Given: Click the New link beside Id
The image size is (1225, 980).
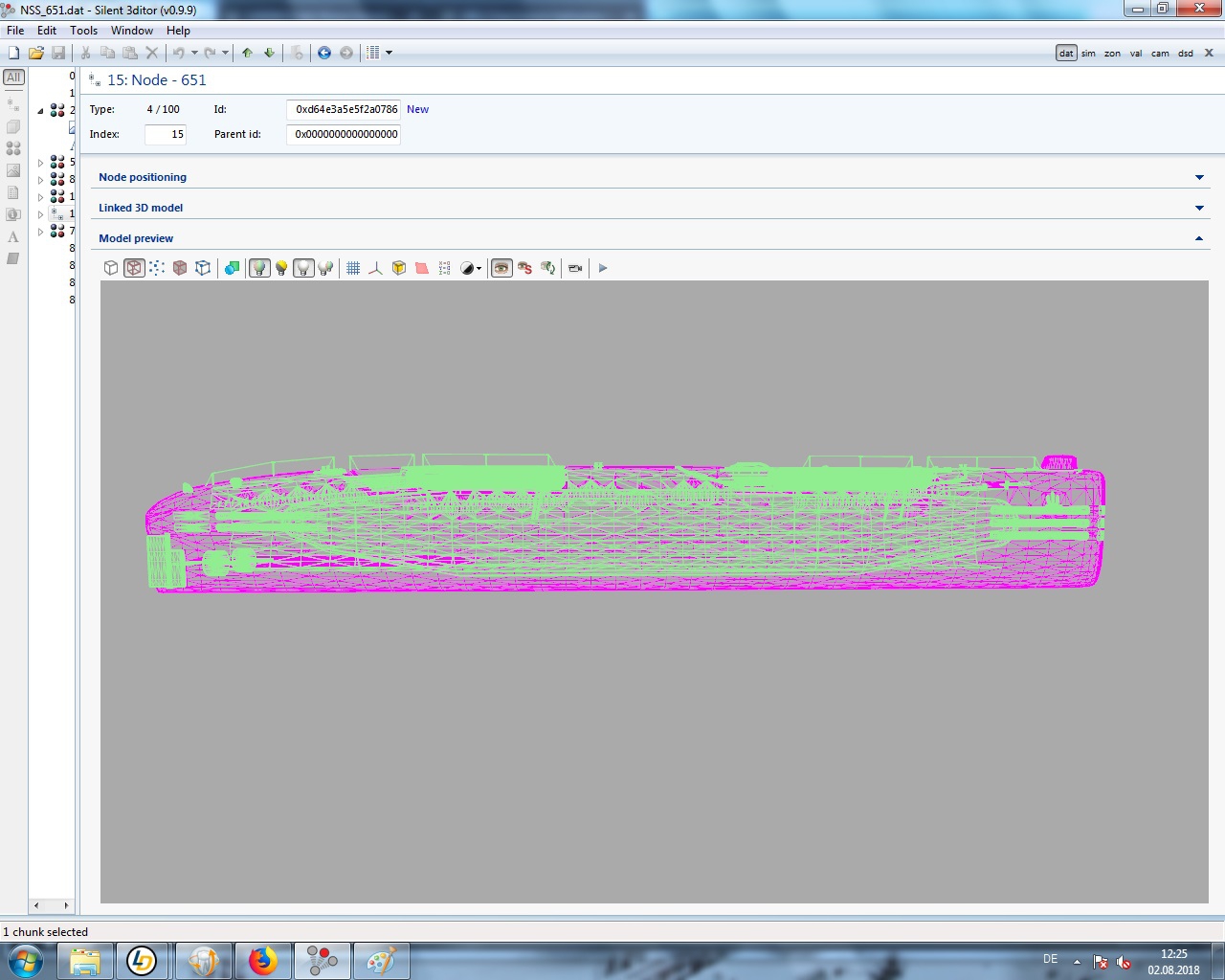Looking at the screenshot, I should click(x=417, y=109).
